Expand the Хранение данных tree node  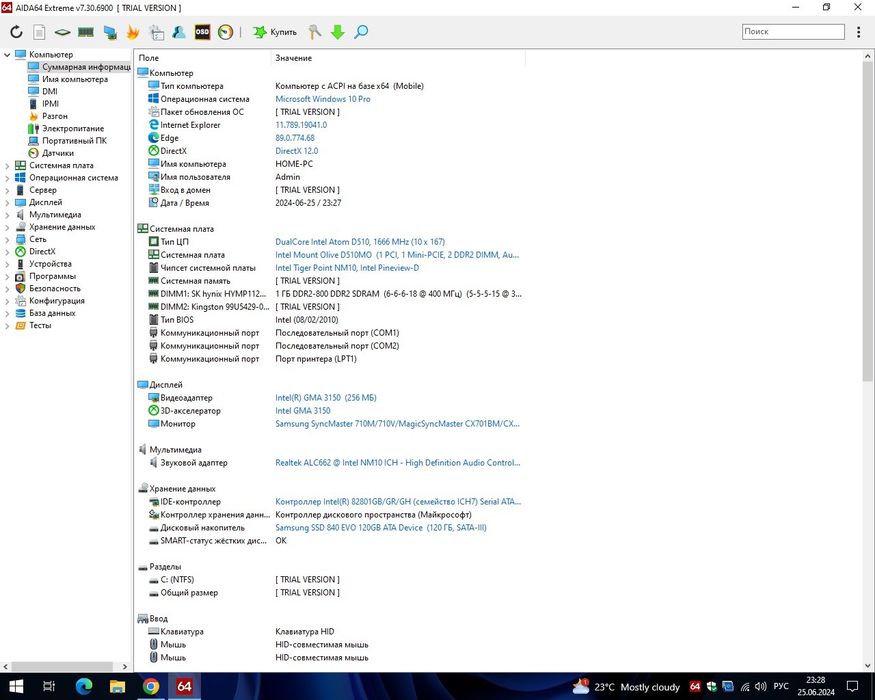pyautogui.click(x=7, y=227)
